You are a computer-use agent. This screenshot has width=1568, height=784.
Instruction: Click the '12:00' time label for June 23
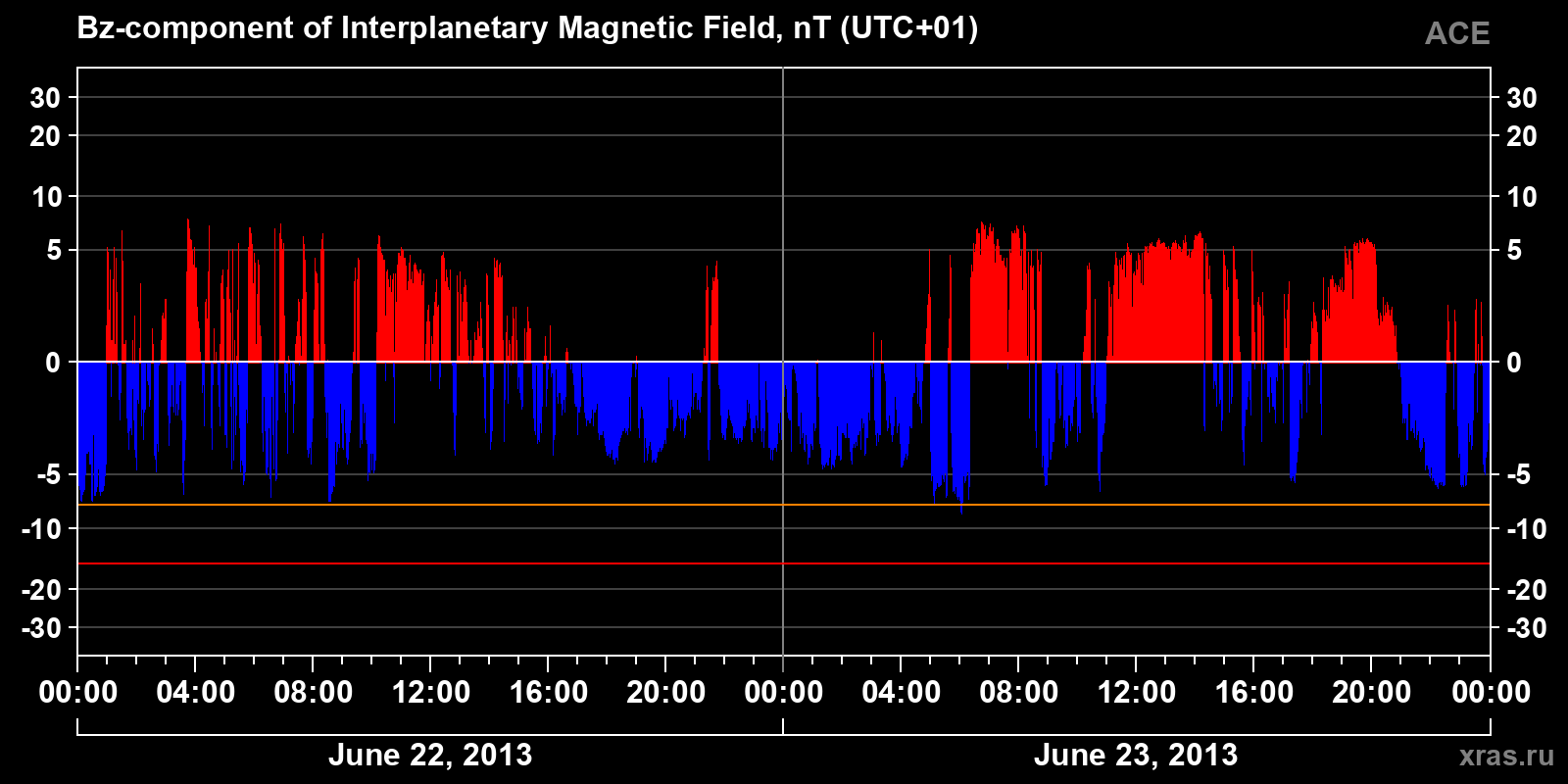(x=1137, y=693)
